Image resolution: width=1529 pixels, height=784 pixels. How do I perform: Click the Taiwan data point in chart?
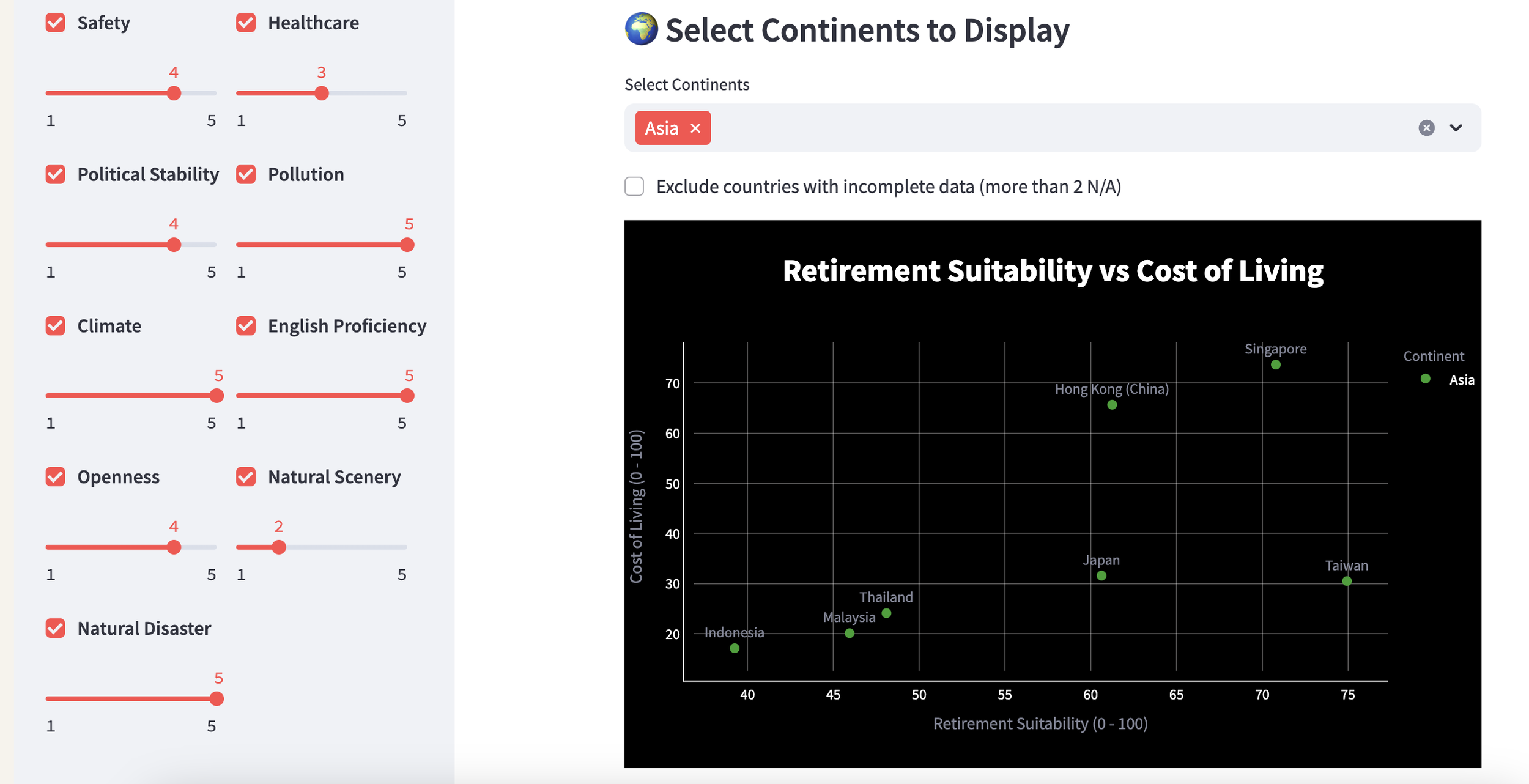click(1347, 581)
